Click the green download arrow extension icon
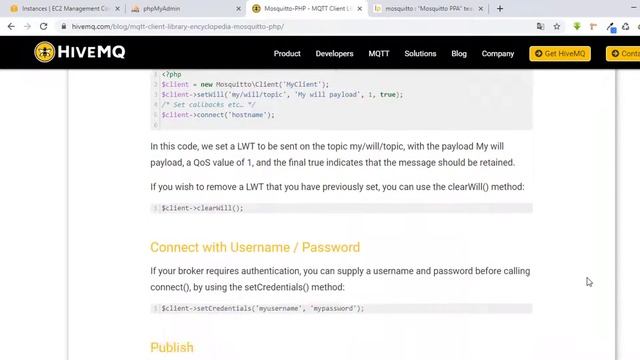 click(577, 27)
